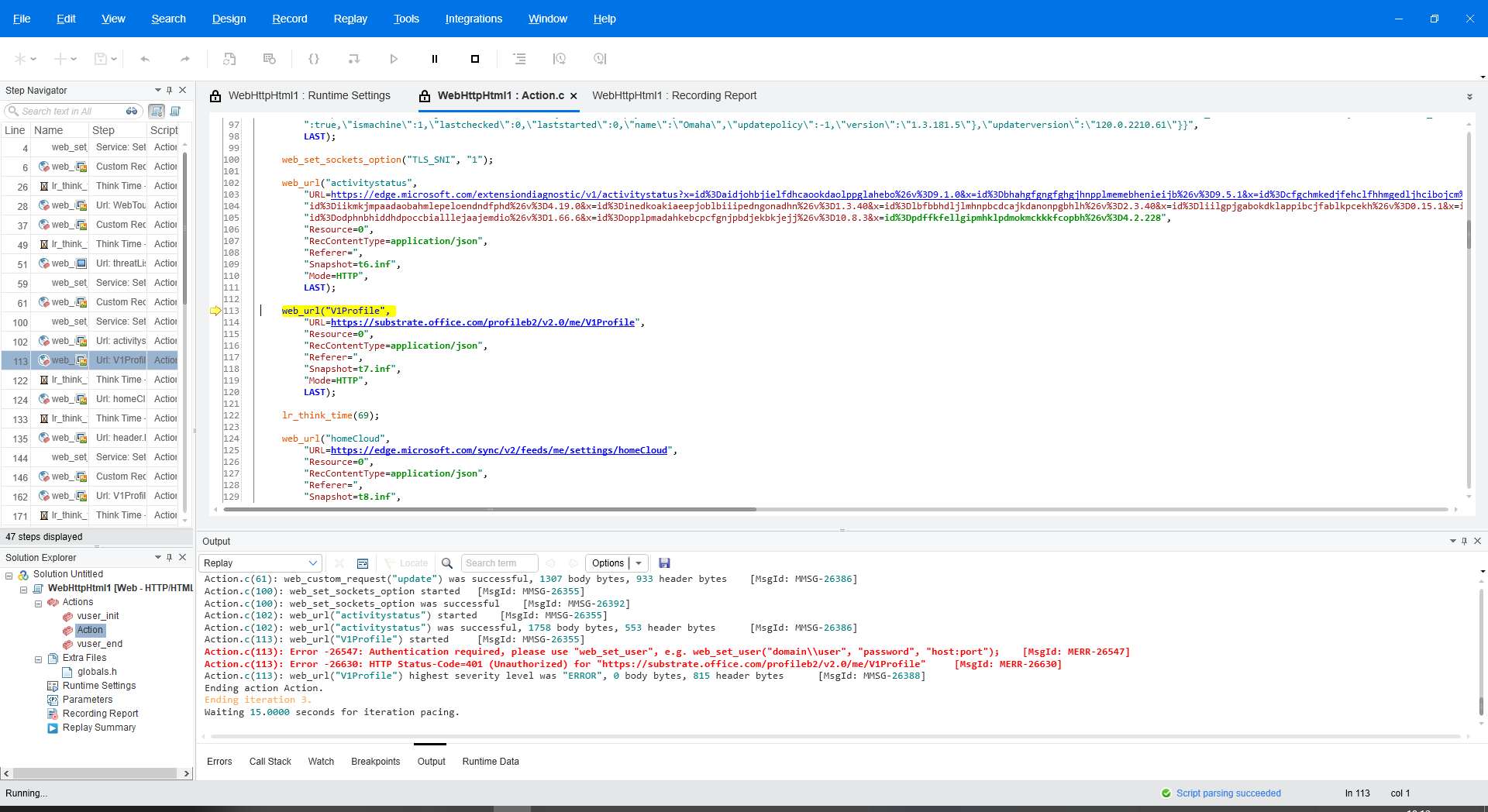
Task: Click the Replay play arrow icon
Action: (394, 59)
